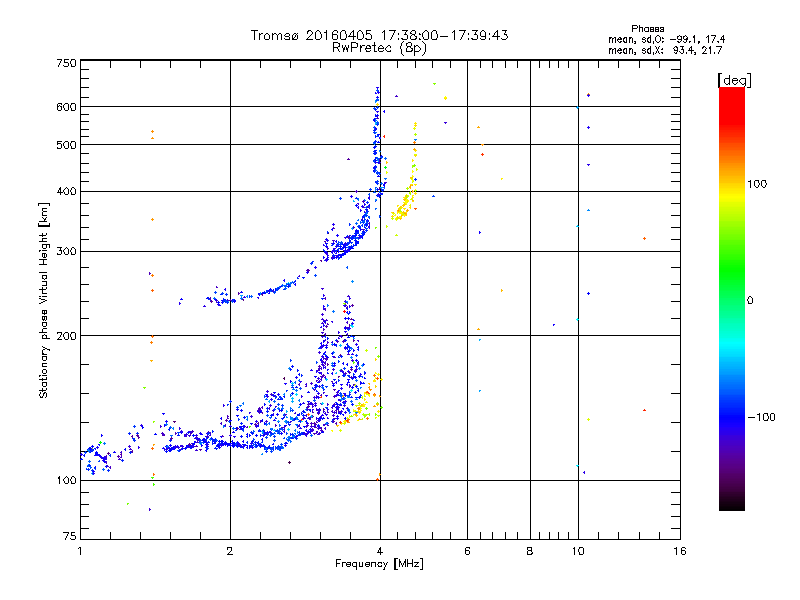The height and width of the screenshot is (600, 800).
Task: Click the x-axis tick label '6'
Action: [467, 551]
